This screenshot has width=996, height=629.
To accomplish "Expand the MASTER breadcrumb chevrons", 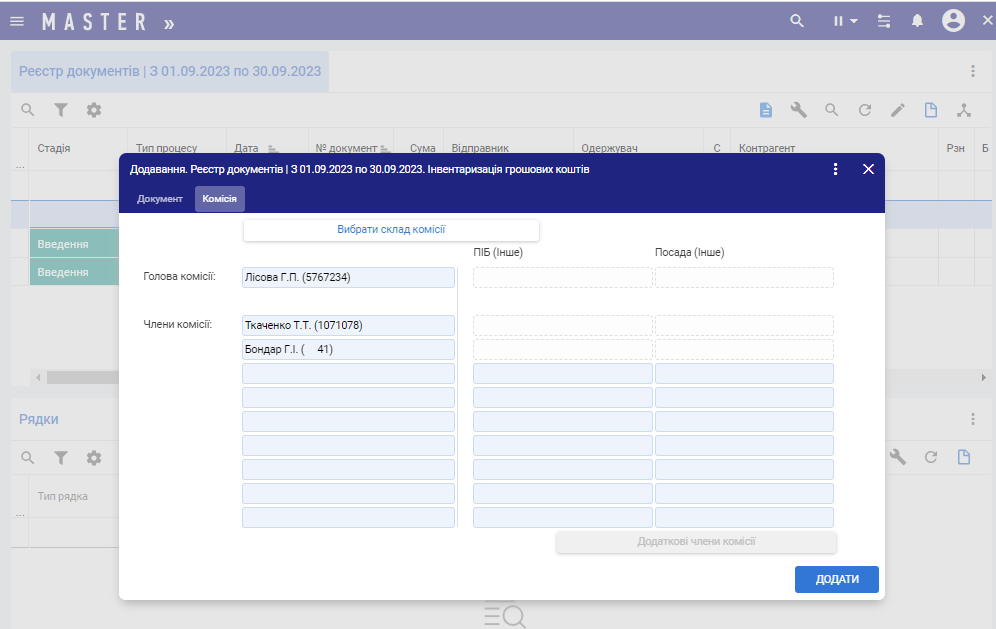I will [168, 21].
